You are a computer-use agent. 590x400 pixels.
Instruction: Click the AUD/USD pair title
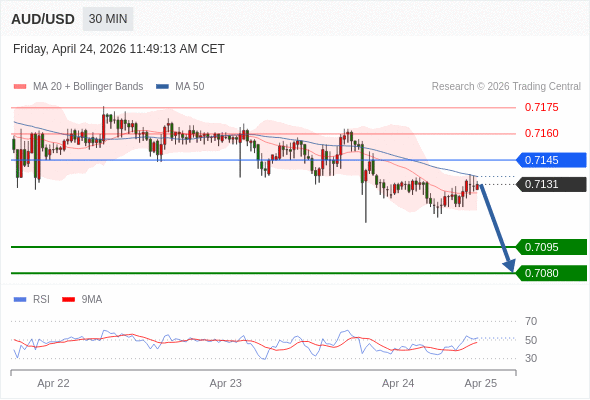pos(43,19)
